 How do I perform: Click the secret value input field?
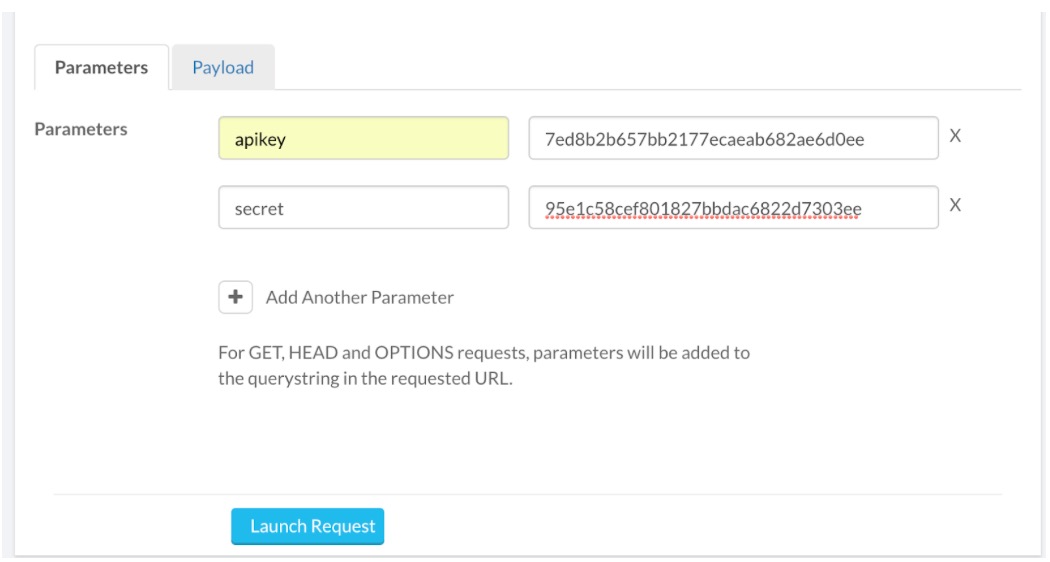tap(733, 209)
